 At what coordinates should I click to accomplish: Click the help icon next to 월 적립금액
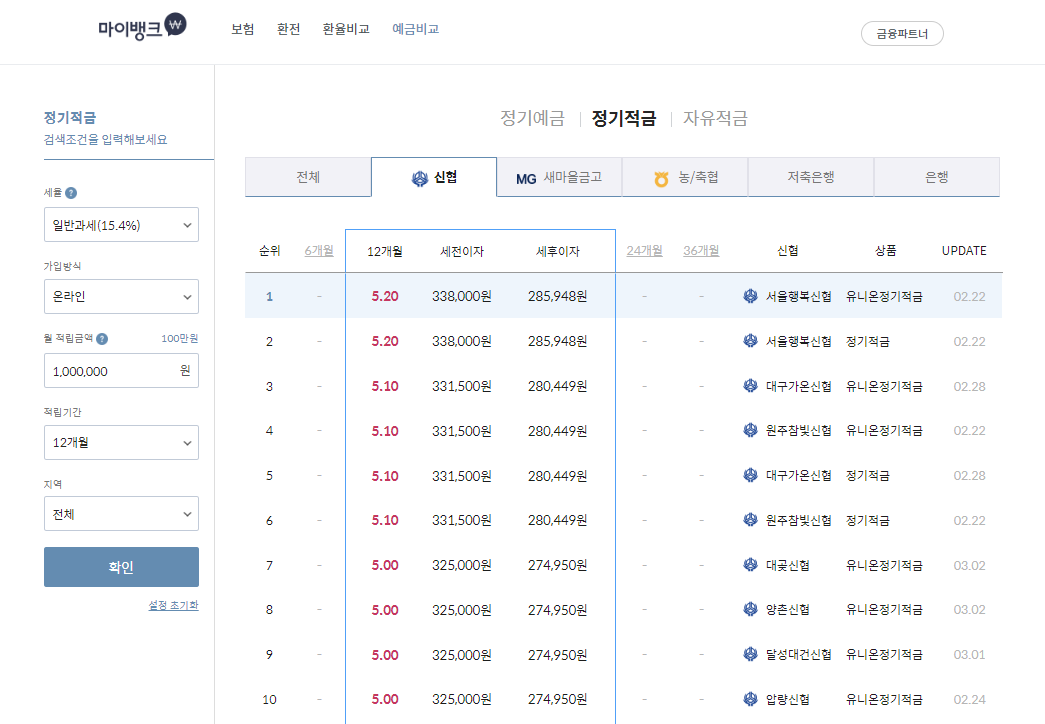(102, 339)
